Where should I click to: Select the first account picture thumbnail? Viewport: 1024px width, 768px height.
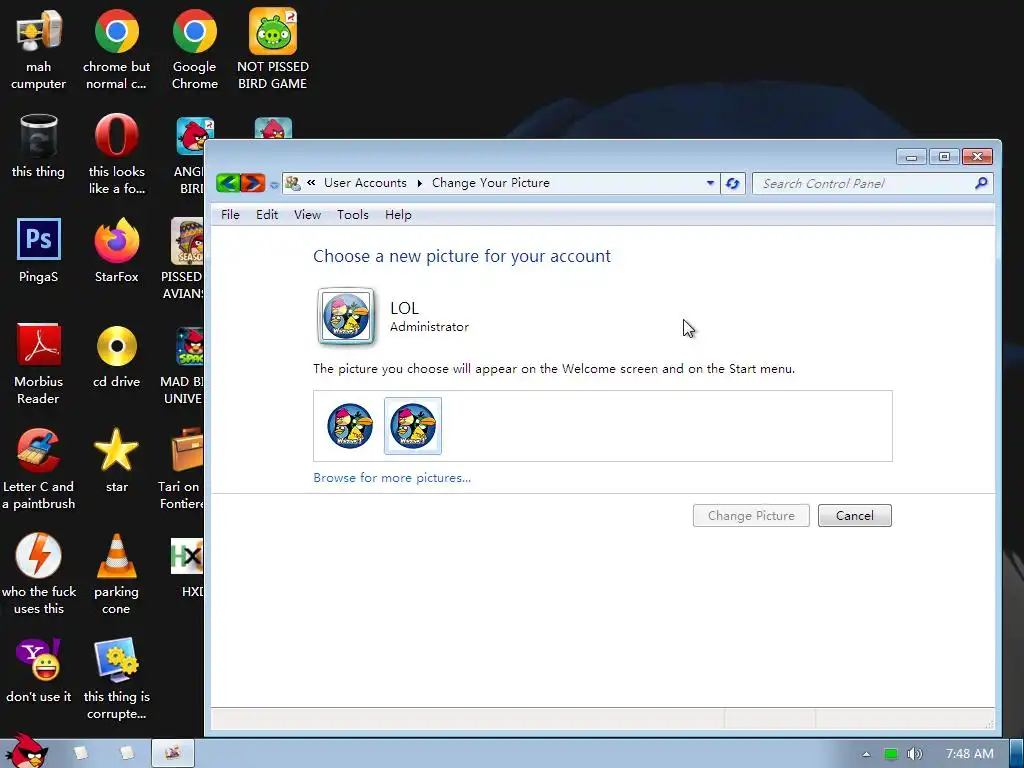[350, 426]
